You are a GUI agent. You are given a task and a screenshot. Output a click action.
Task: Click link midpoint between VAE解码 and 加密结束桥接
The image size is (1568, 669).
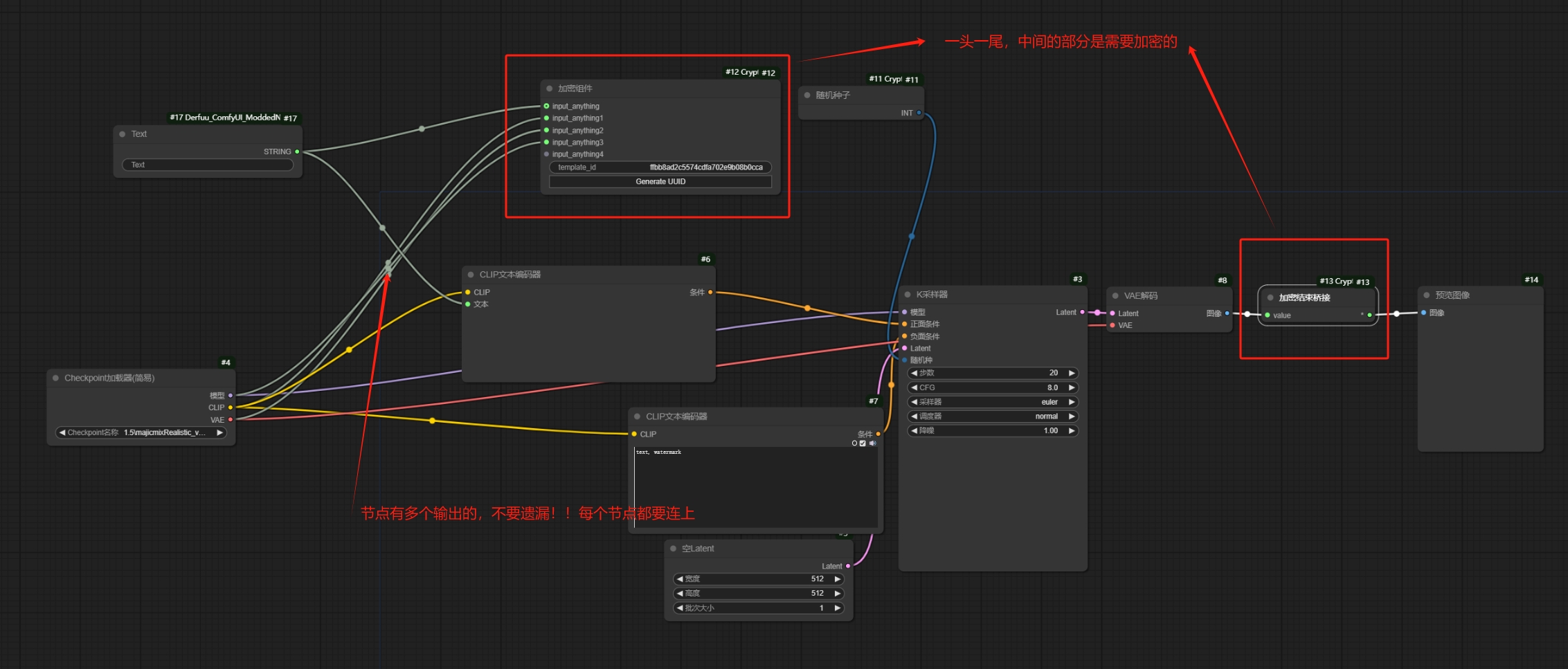(x=1247, y=314)
